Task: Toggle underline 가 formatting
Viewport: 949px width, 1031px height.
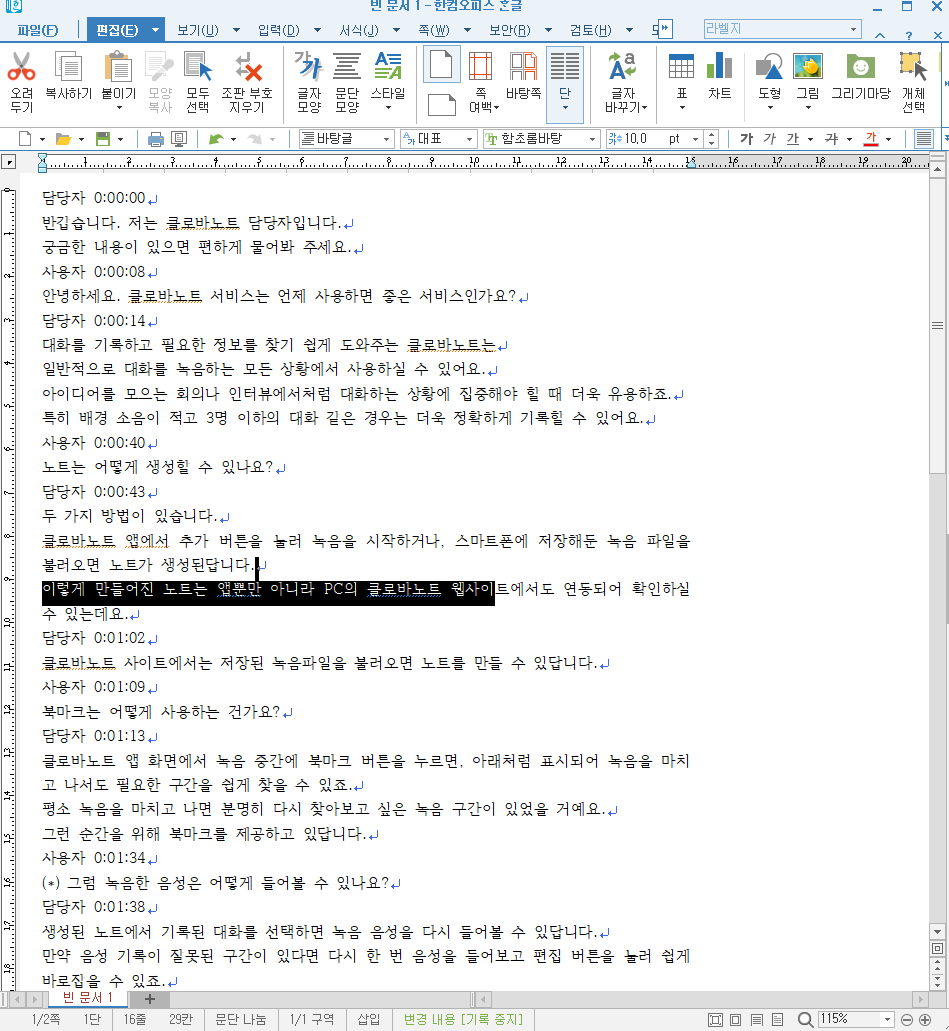Action: tap(793, 139)
